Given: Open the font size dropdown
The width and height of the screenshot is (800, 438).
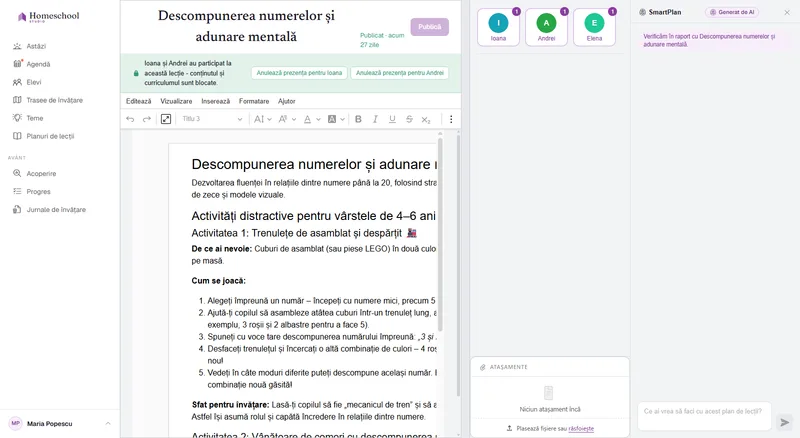Looking at the screenshot, I should point(262,119).
